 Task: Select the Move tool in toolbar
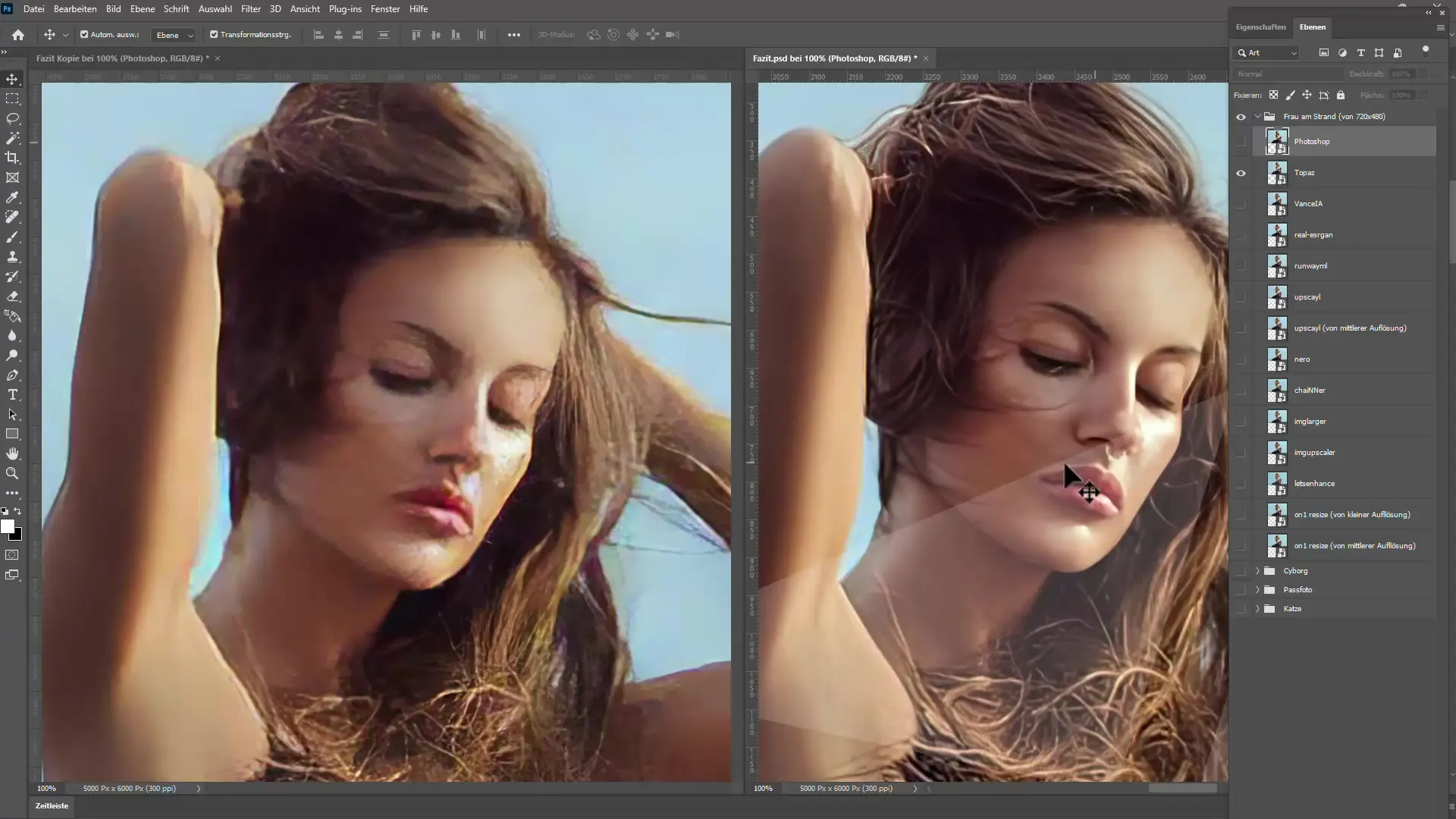pyautogui.click(x=13, y=78)
